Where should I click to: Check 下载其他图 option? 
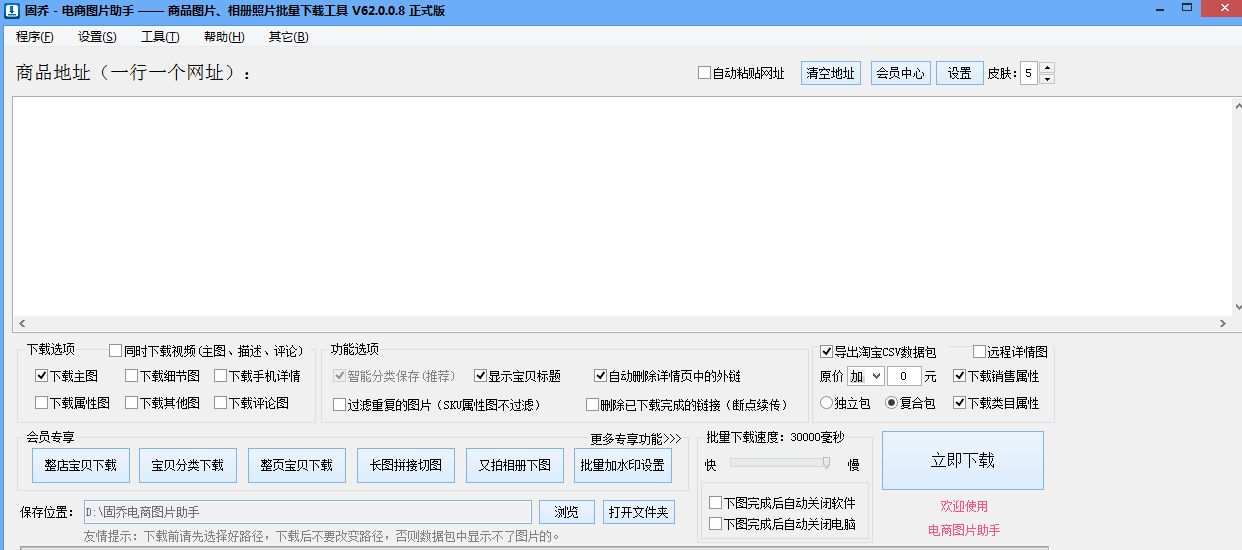[131, 403]
